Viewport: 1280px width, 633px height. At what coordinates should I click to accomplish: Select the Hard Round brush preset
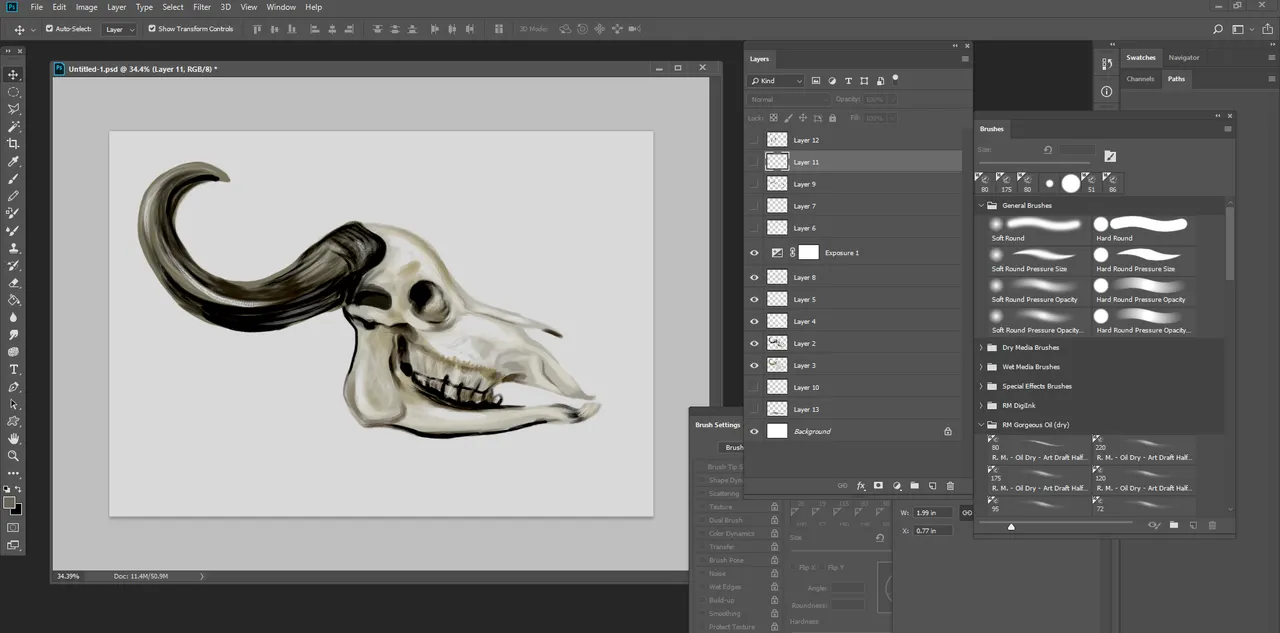(x=1144, y=229)
